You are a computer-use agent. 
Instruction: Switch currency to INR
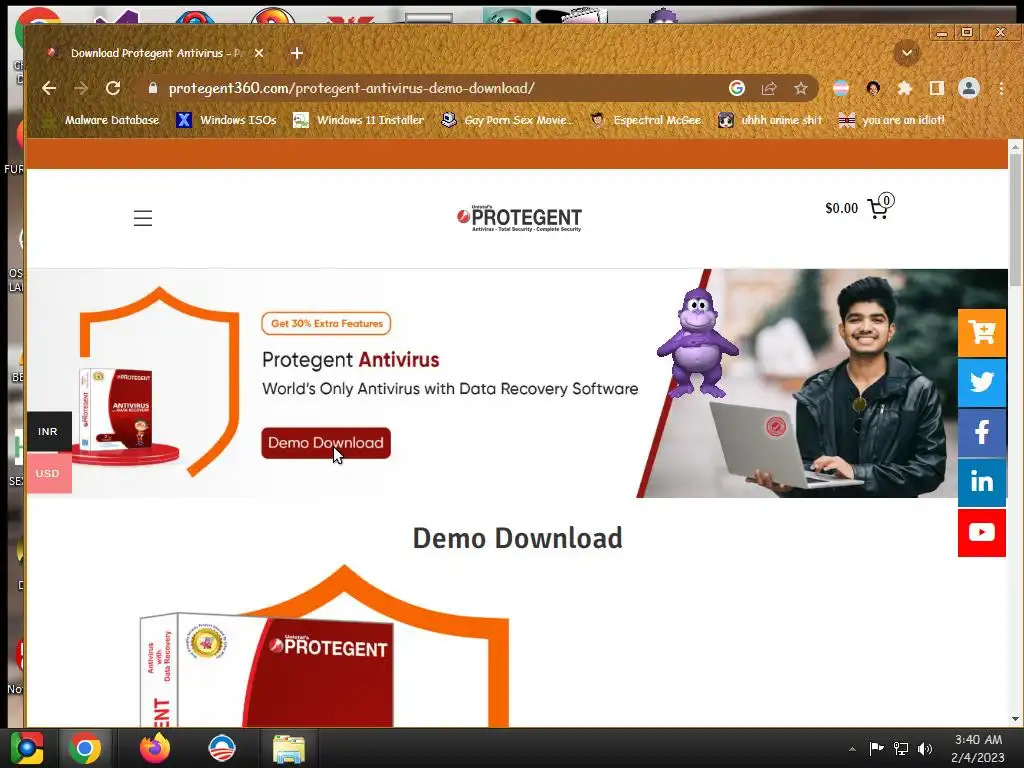(48, 432)
